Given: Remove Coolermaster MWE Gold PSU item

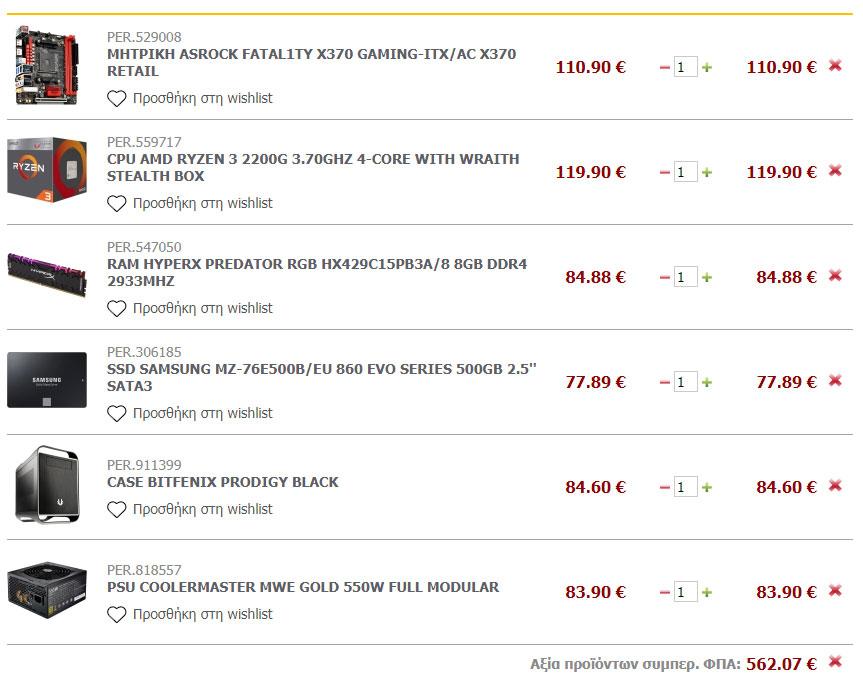Looking at the screenshot, I should (x=835, y=591).
